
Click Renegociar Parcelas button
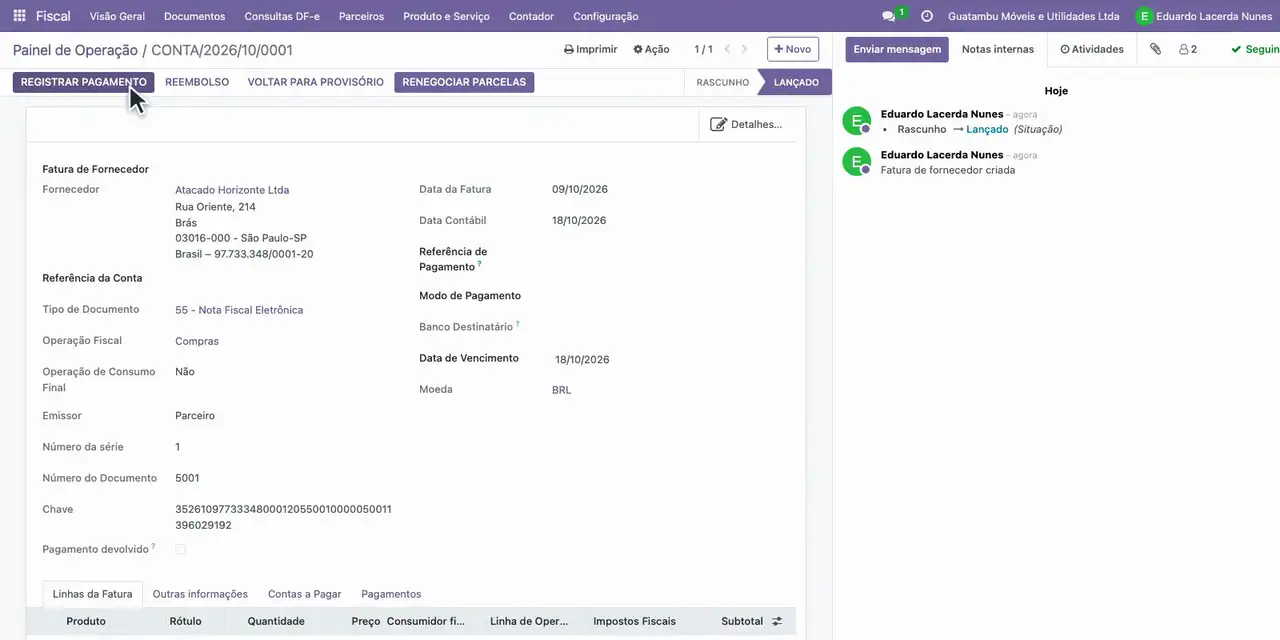click(x=464, y=82)
